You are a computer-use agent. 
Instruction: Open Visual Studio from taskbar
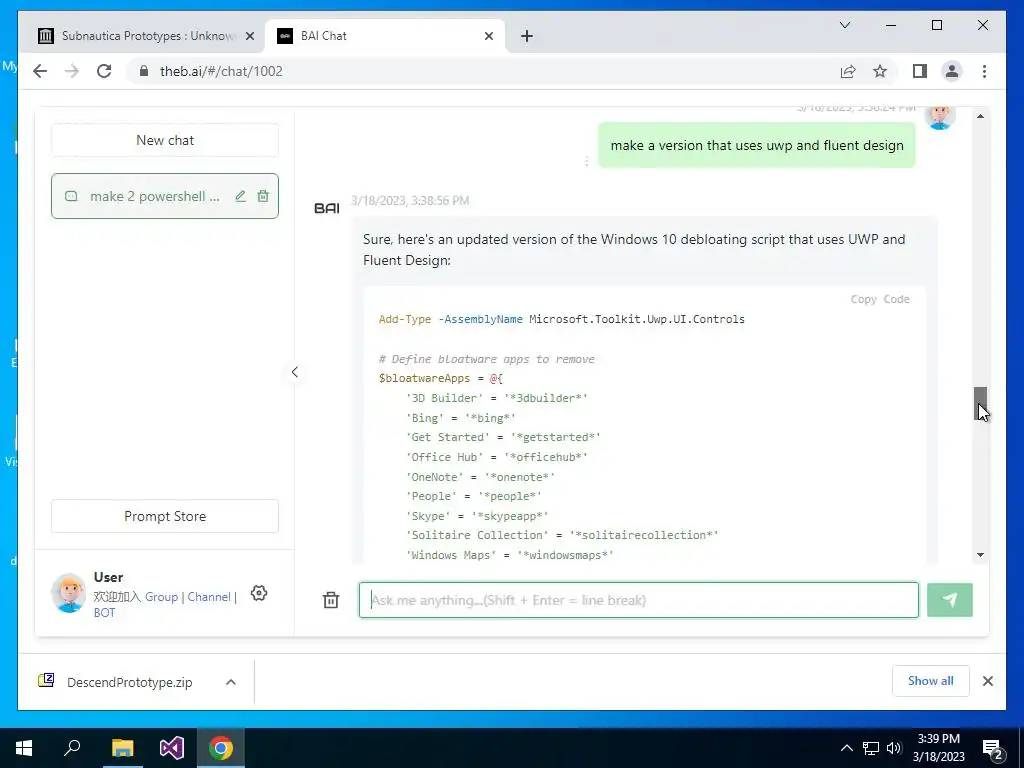click(172, 748)
